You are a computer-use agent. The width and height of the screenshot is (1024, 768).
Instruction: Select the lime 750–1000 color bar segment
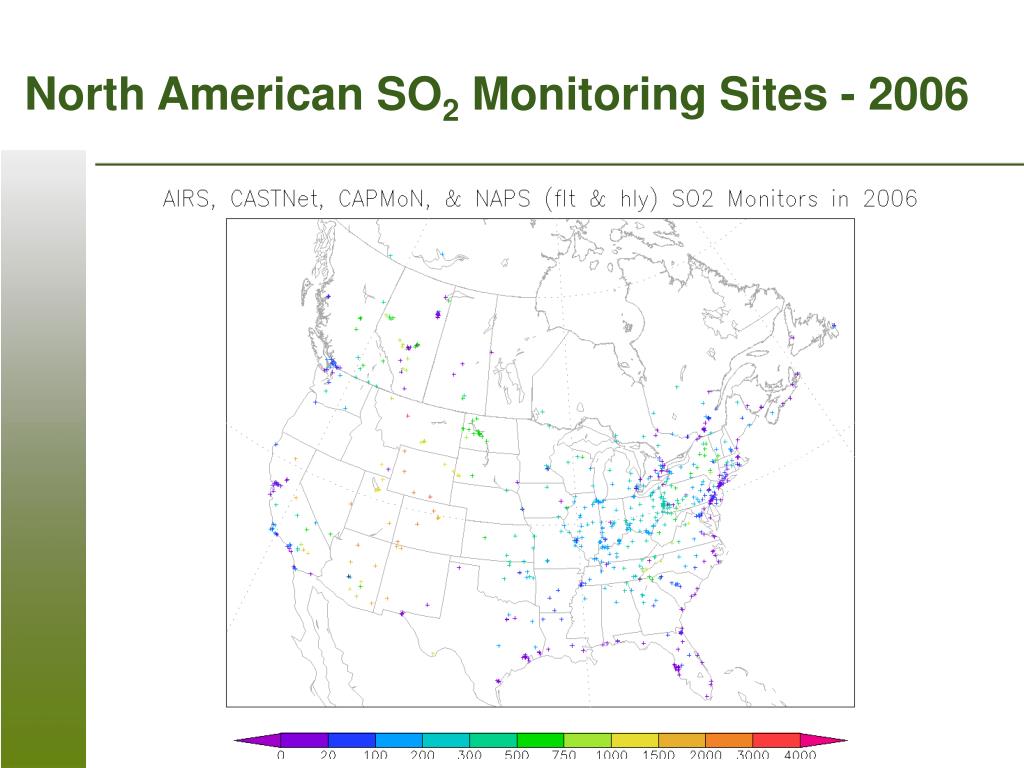tap(588, 740)
